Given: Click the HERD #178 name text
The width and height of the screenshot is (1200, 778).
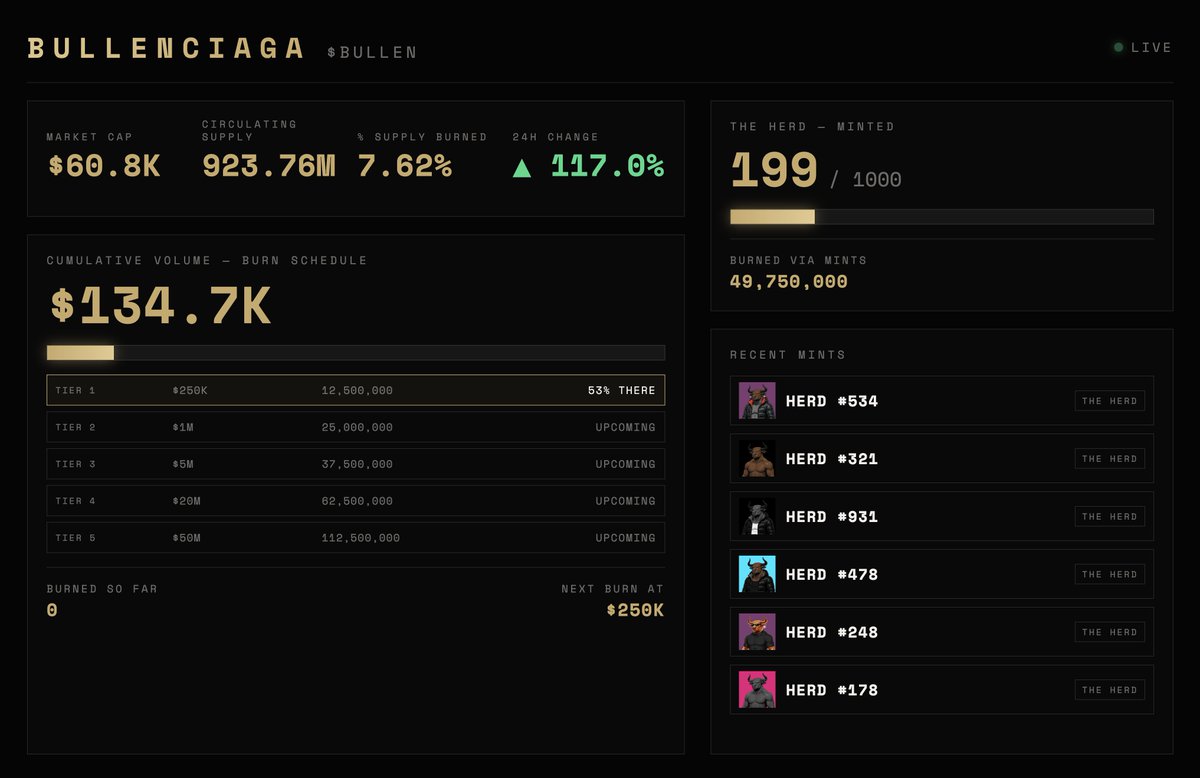Looking at the screenshot, I should pos(832,690).
